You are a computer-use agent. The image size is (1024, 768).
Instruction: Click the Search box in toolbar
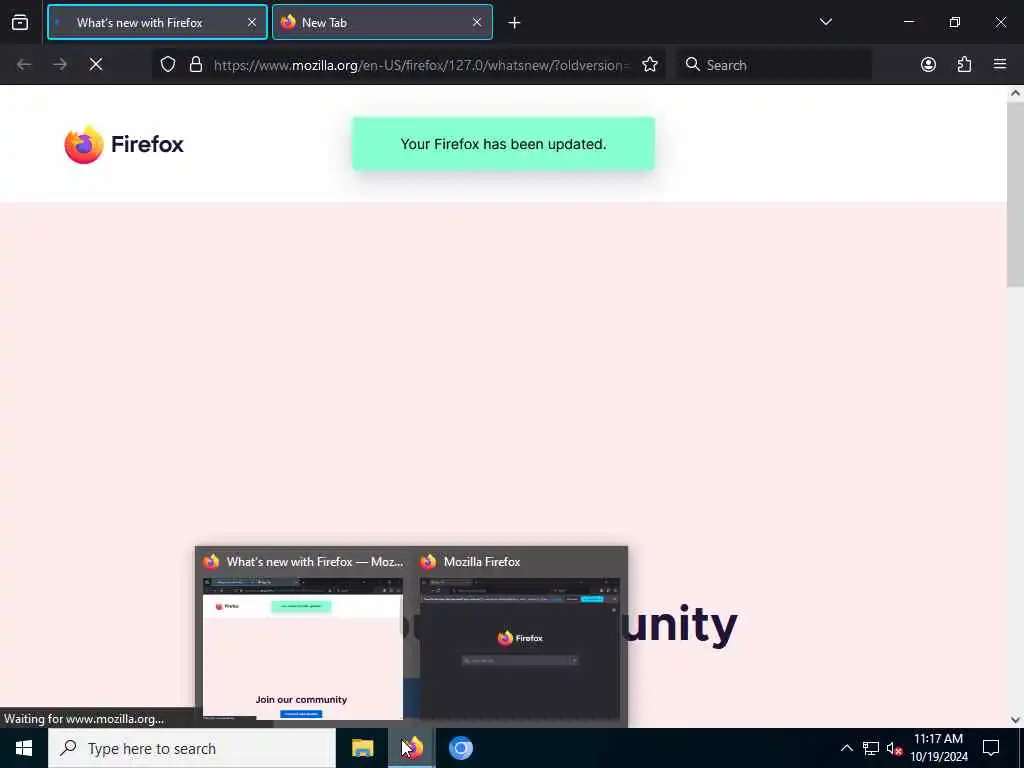774,65
